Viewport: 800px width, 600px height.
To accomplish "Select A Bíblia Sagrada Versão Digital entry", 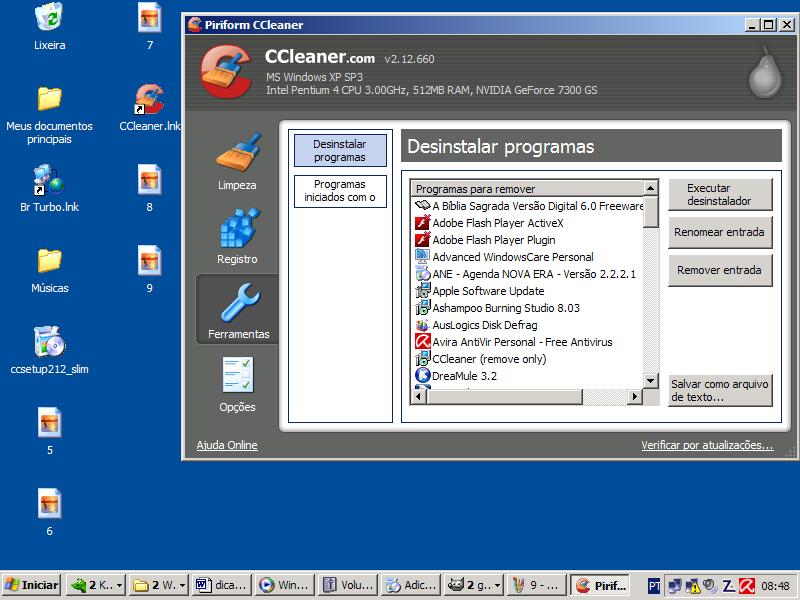I will pos(529,206).
